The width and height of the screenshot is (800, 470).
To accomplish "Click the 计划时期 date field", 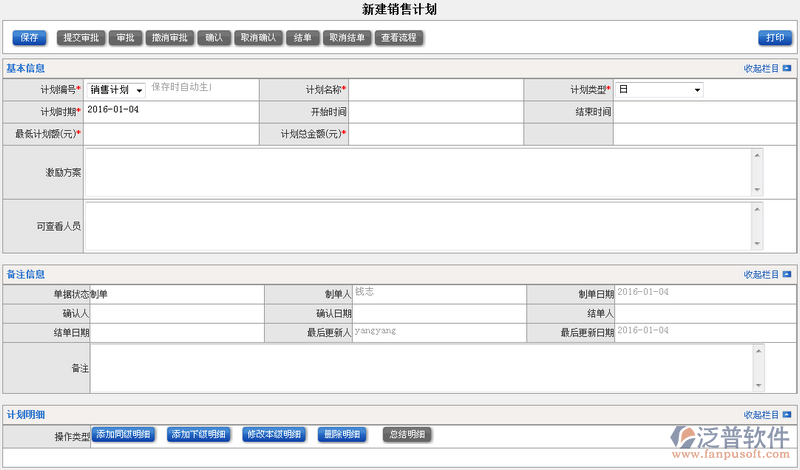I will [x=170, y=110].
